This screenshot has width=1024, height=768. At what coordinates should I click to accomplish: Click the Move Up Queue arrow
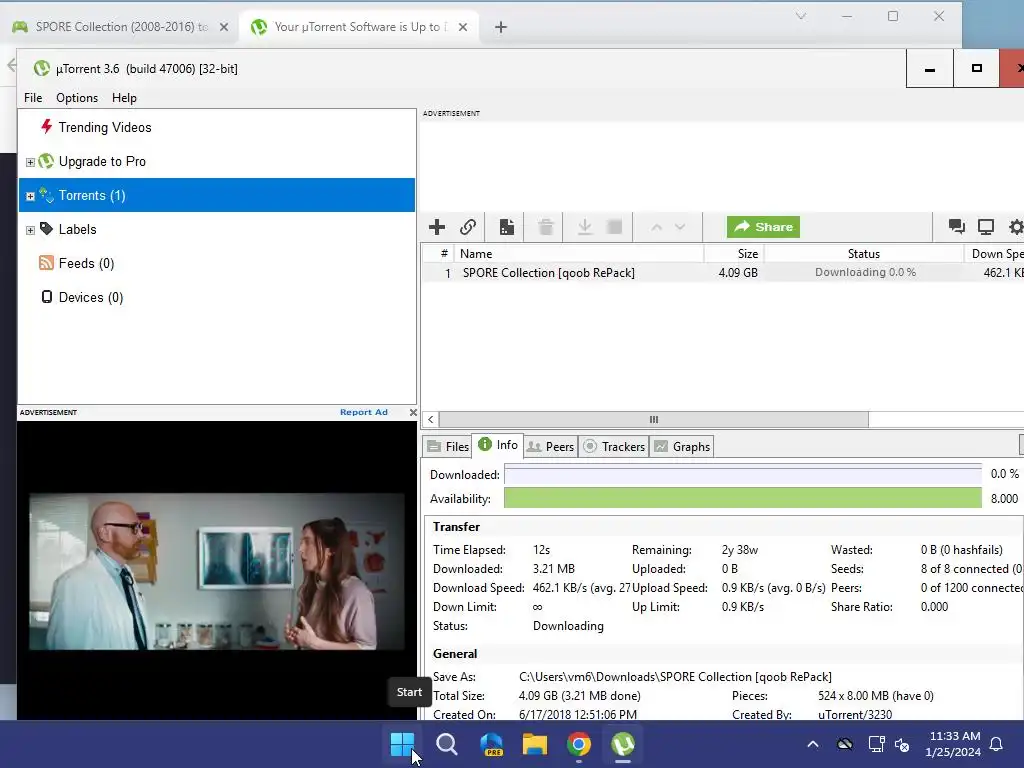coord(656,227)
